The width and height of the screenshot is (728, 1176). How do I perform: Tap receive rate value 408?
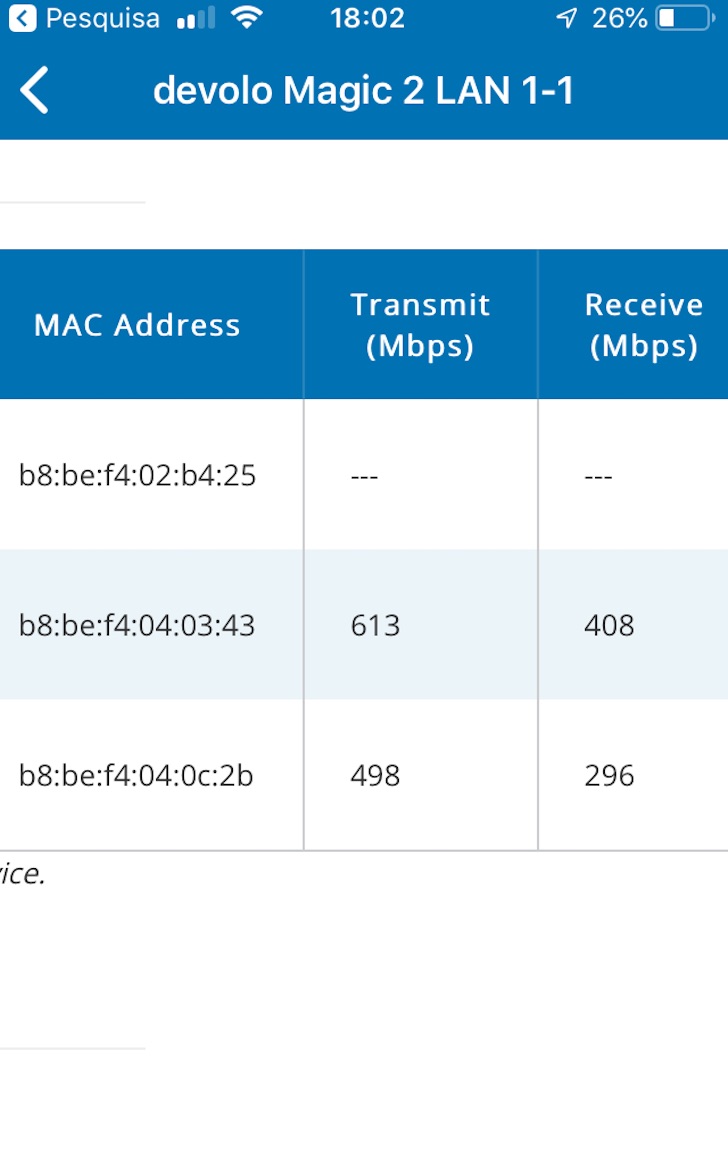609,625
